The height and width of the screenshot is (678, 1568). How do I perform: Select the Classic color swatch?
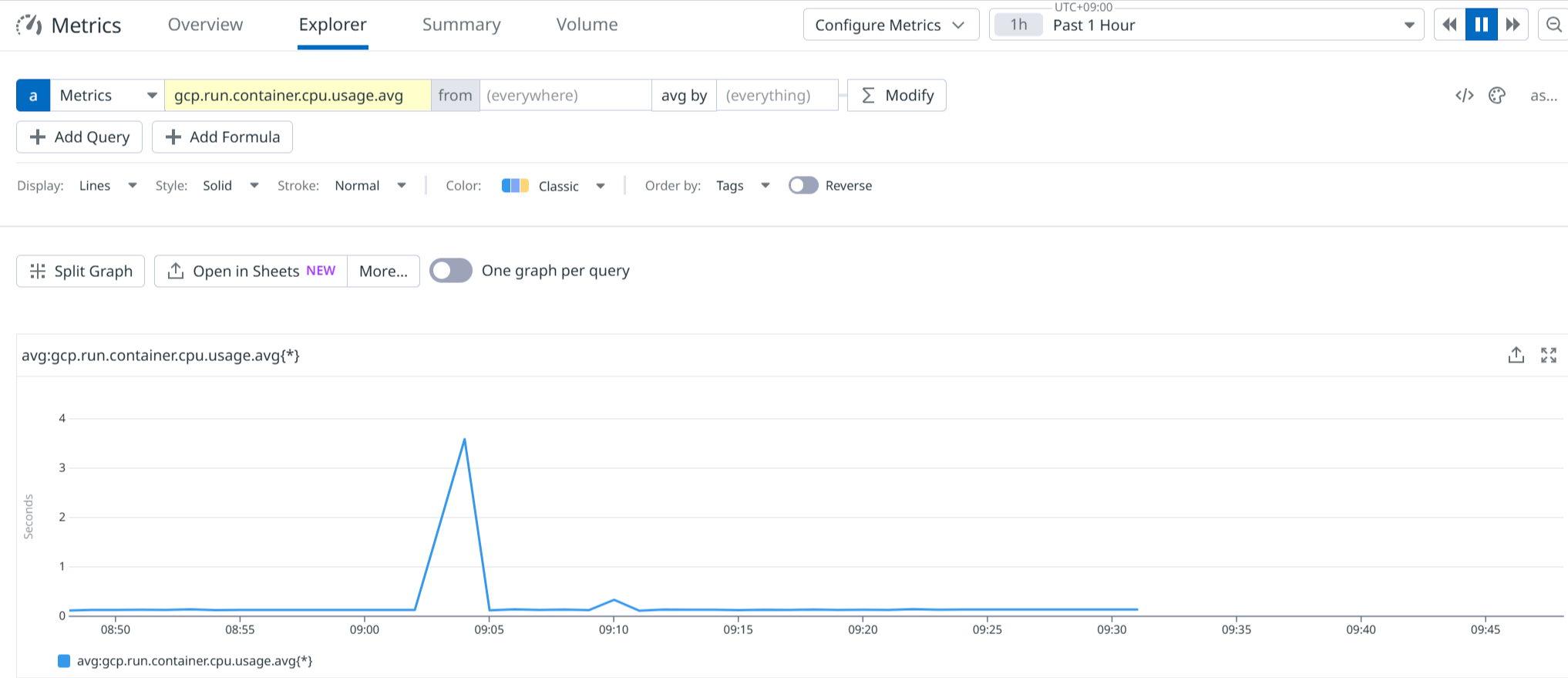coord(515,186)
